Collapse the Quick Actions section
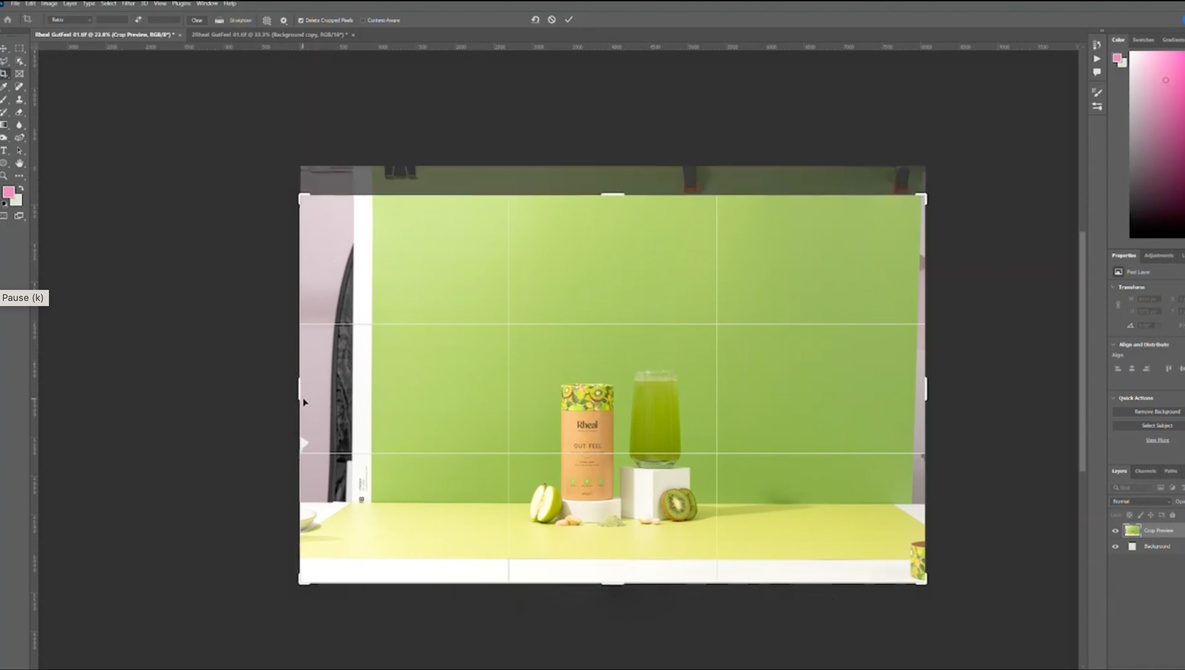Screen dimensions: 1185x670 click(x=1114, y=398)
